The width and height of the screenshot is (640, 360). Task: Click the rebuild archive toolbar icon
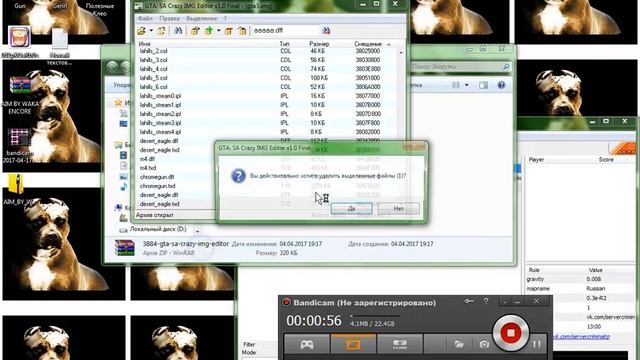(x=162, y=31)
